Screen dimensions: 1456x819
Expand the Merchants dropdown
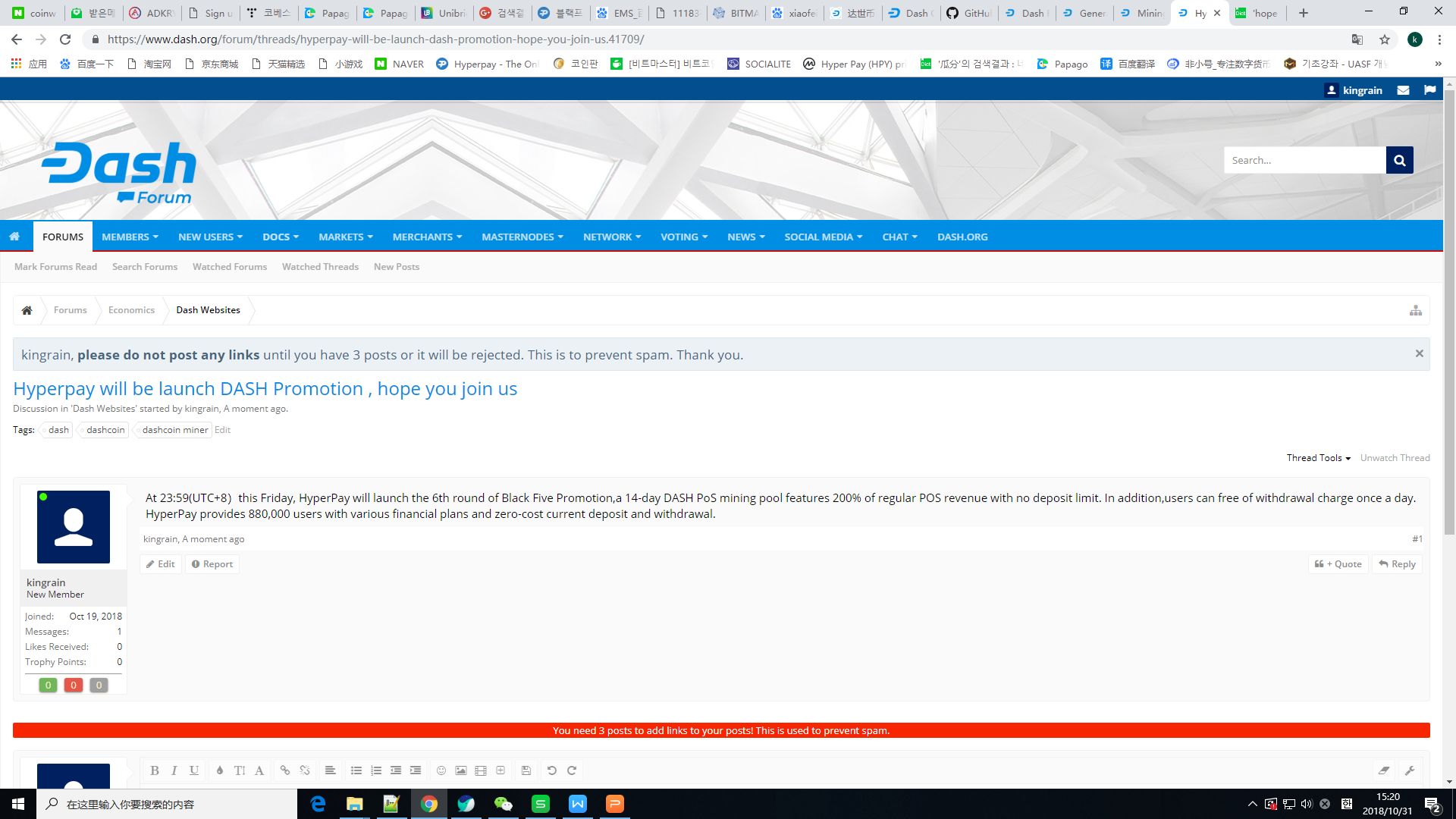pos(428,237)
